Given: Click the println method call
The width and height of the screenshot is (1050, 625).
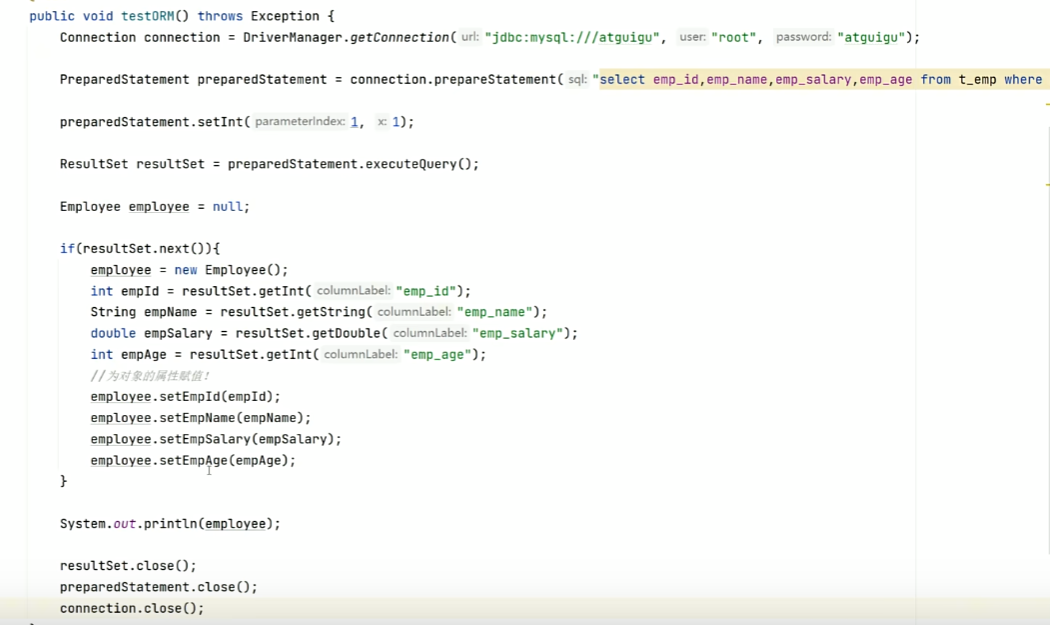Looking at the screenshot, I should 171,524.
